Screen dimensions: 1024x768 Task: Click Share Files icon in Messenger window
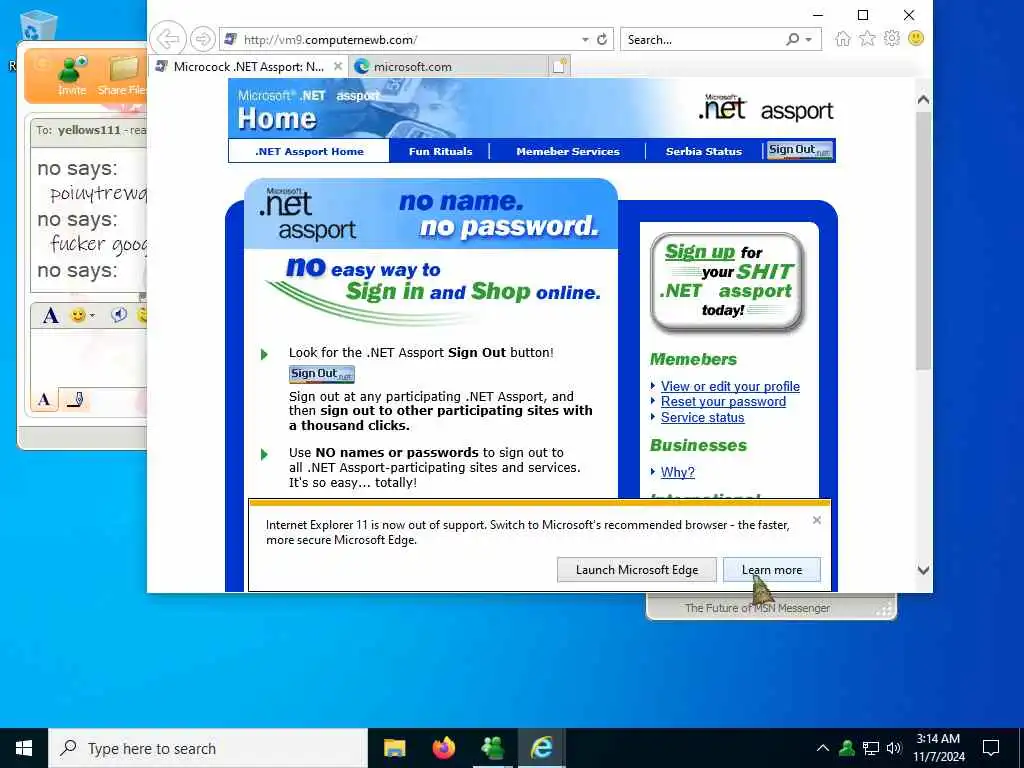click(x=123, y=75)
